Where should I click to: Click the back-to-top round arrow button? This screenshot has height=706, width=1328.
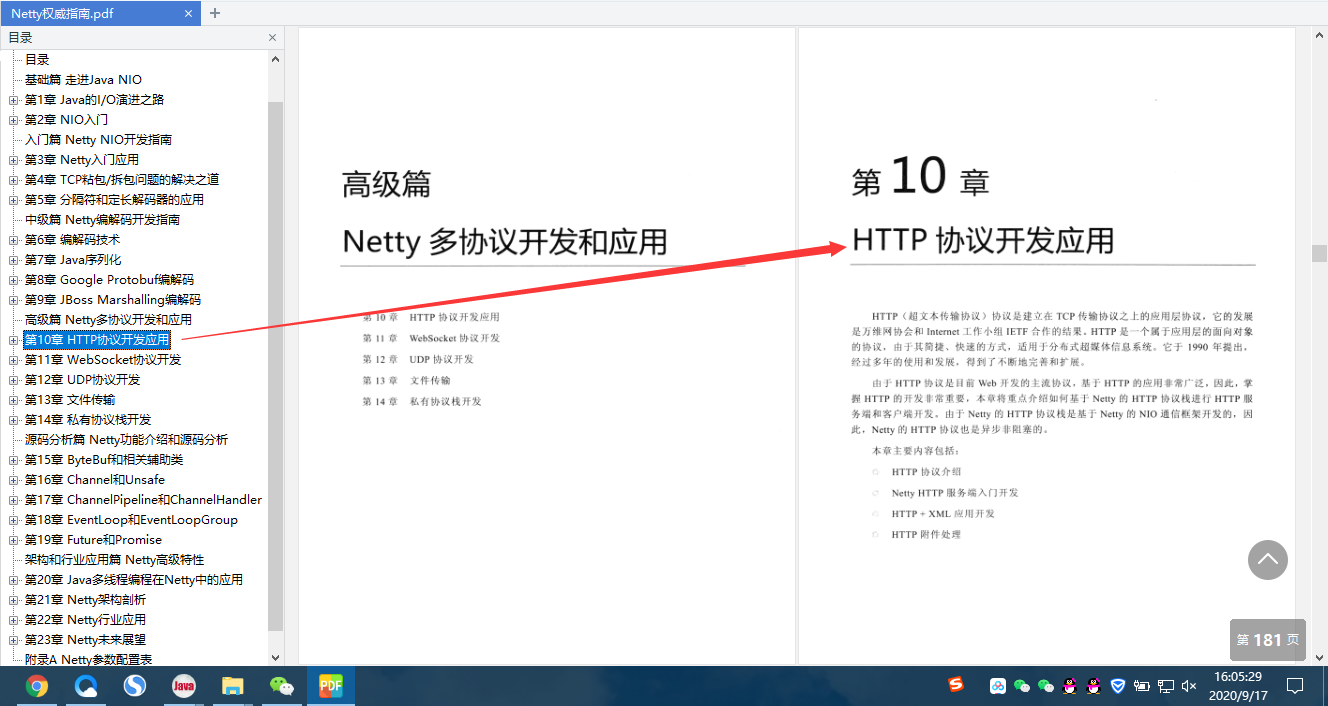tap(1267, 560)
